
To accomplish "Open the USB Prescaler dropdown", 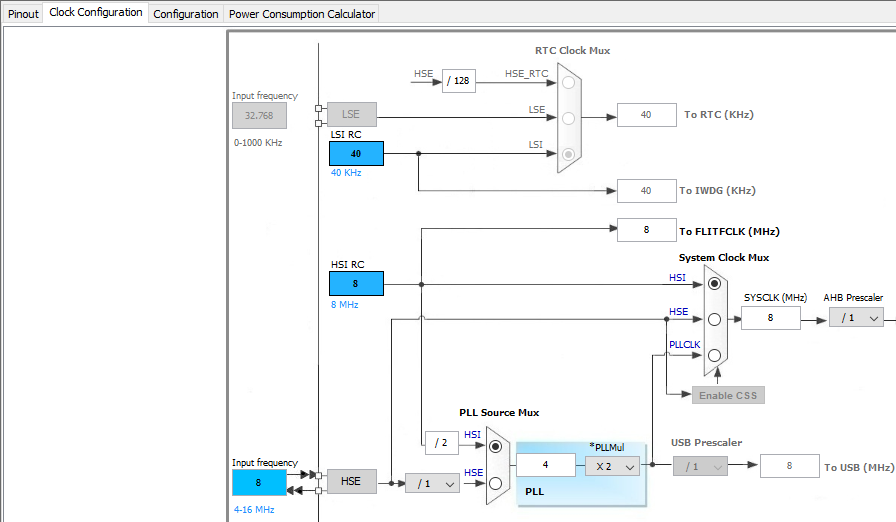I will pyautogui.click(x=700, y=466).
